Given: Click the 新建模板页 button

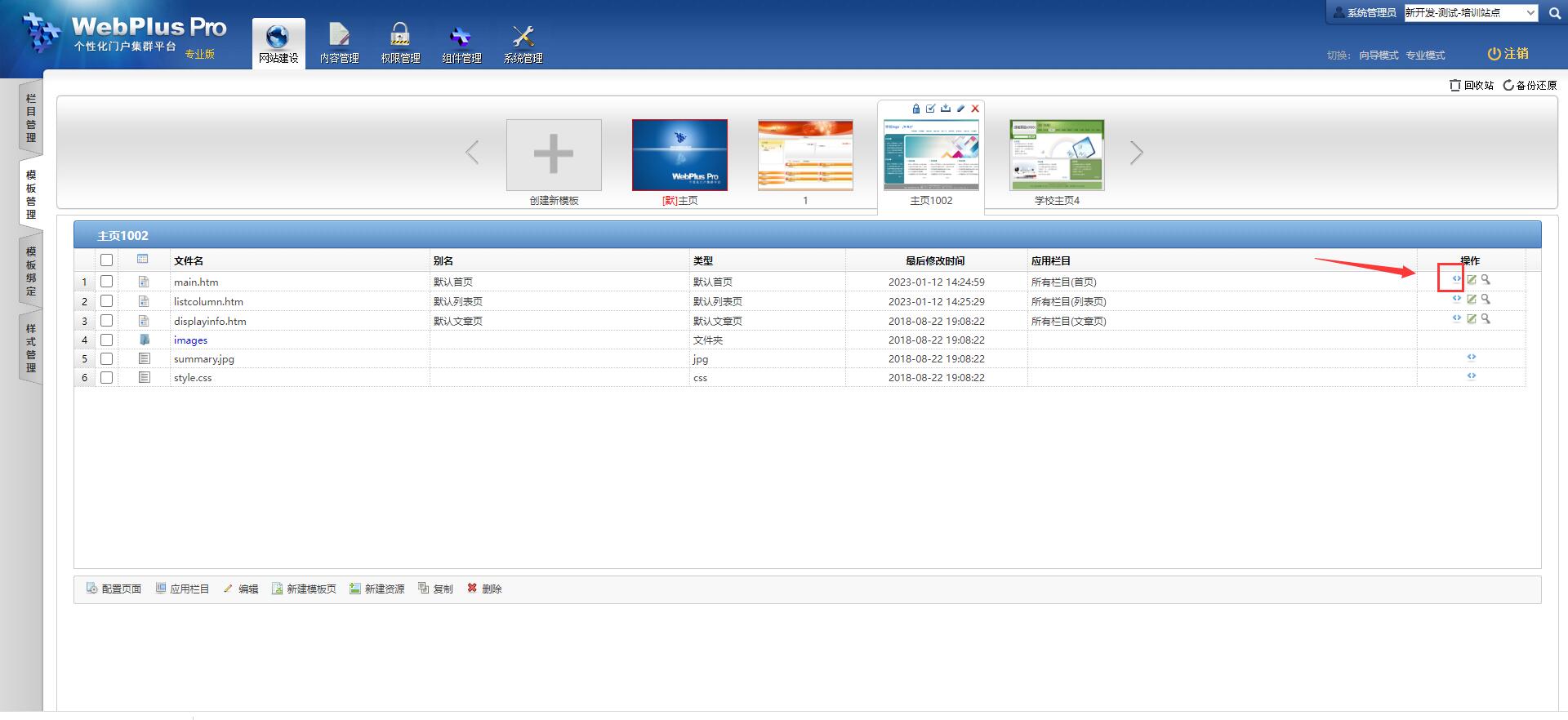Looking at the screenshot, I should (x=304, y=589).
